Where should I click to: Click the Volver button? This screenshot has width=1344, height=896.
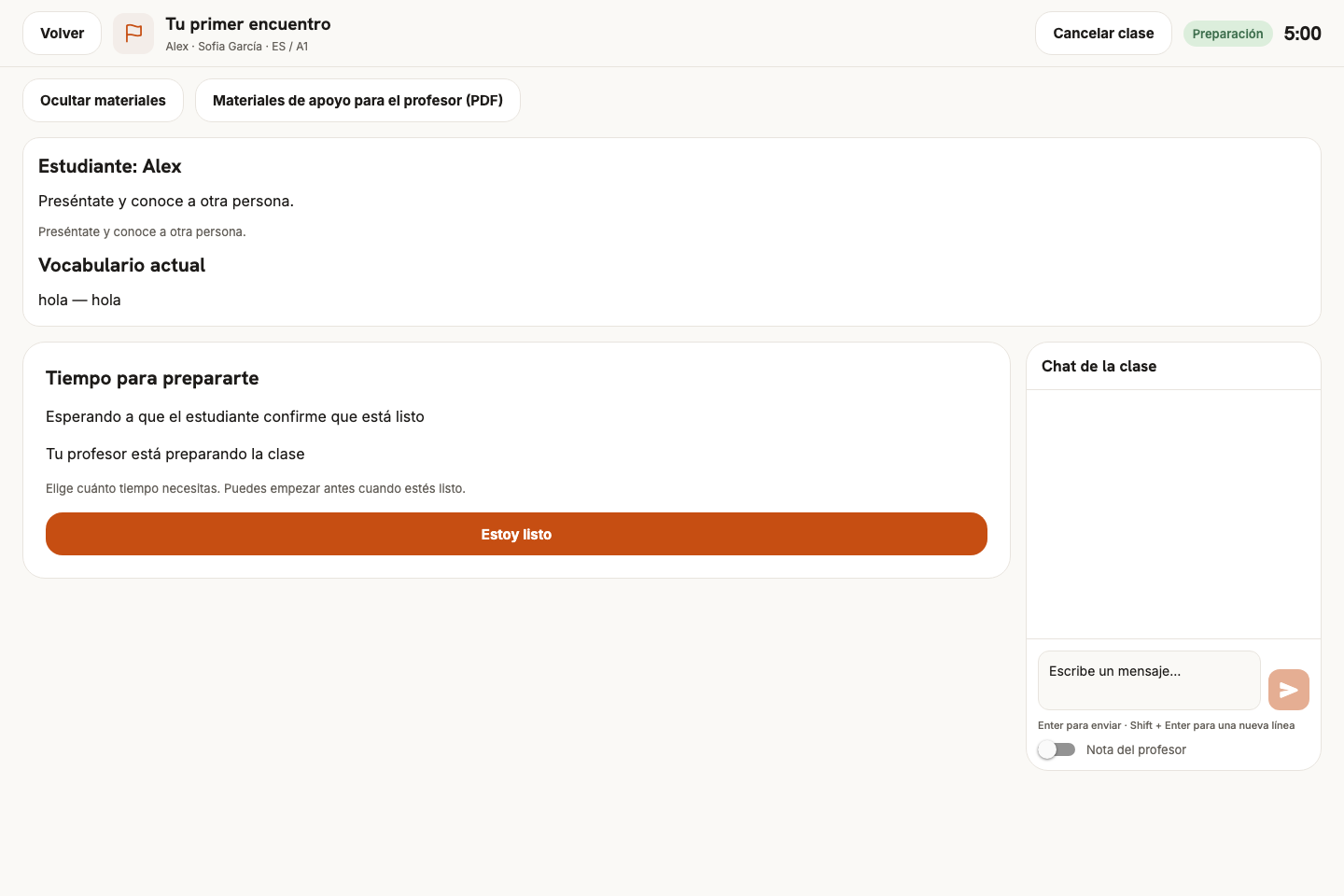62,34
